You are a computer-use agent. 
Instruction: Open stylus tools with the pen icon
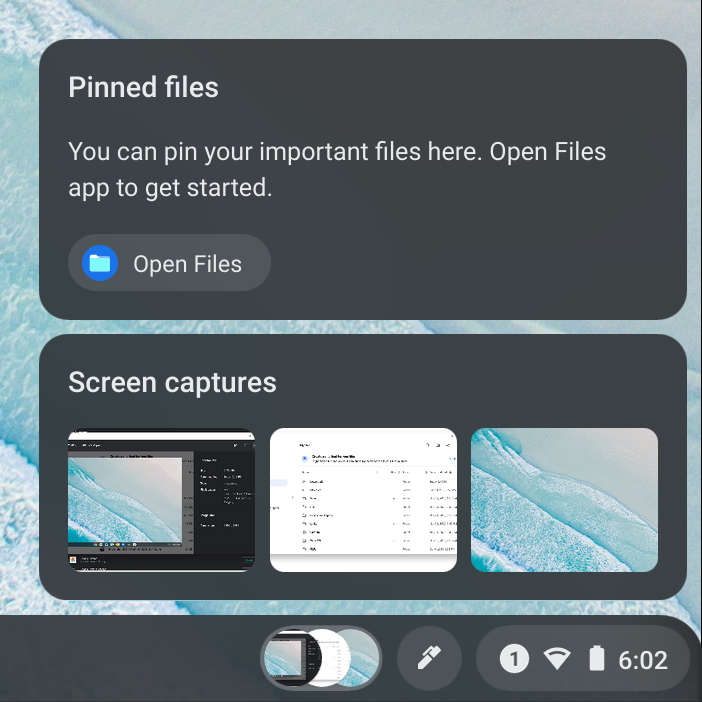click(429, 658)
